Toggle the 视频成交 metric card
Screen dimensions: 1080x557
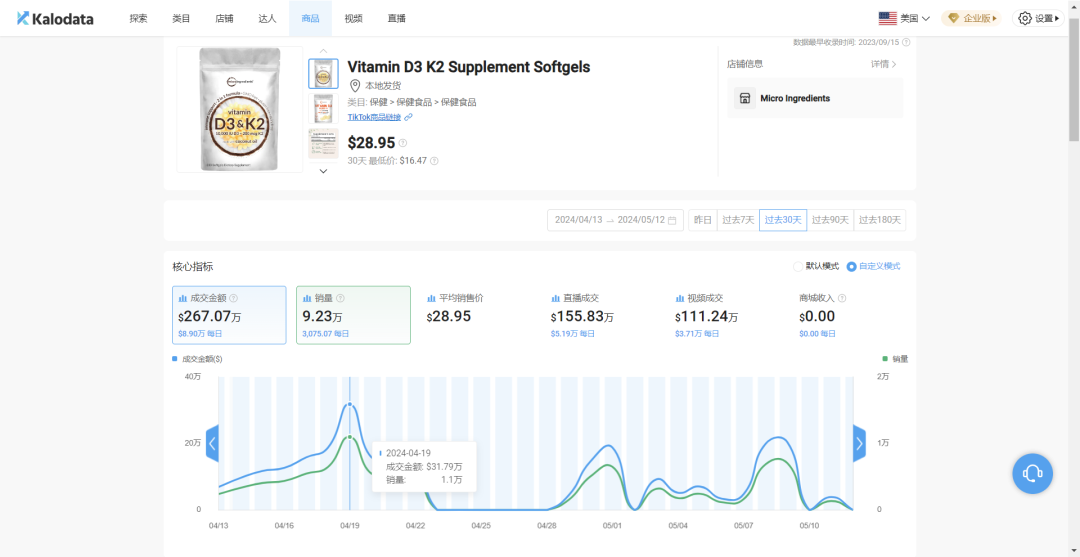pyautogui.click(x=727, y=315)
